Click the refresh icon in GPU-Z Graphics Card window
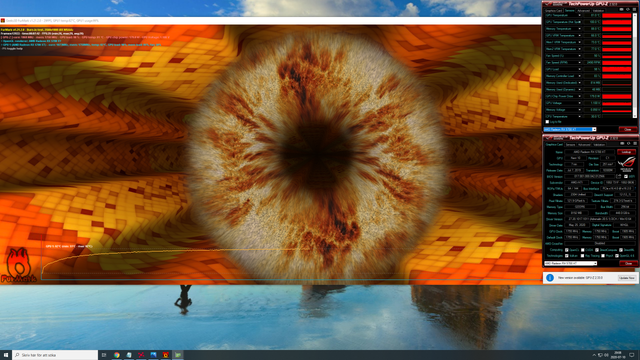 (x=629, y=144)
